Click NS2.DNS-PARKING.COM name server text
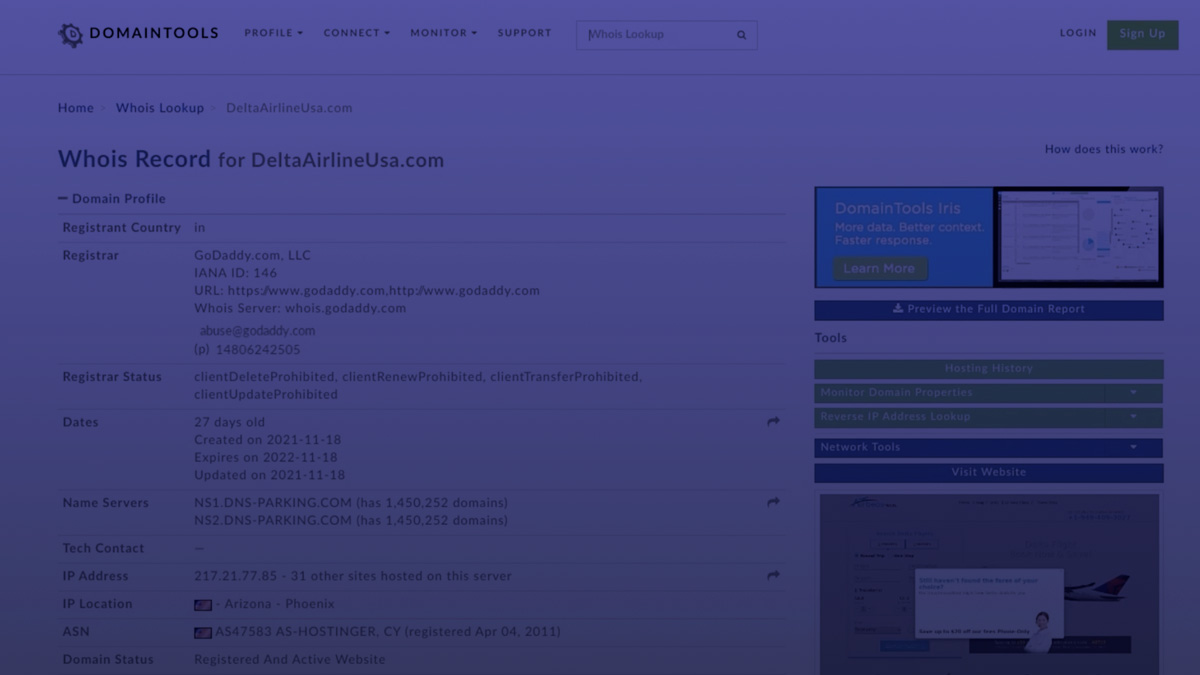 [x=273, y=521]
